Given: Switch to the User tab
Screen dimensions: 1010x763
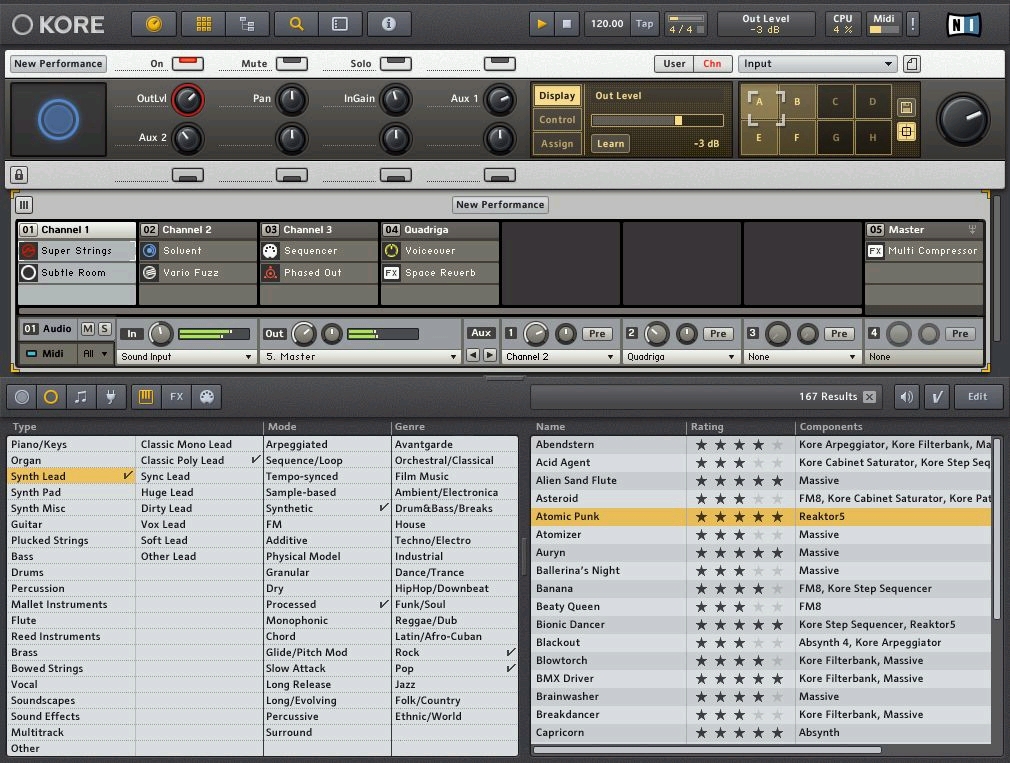Looking at the screenshot, I should (674, 64).
